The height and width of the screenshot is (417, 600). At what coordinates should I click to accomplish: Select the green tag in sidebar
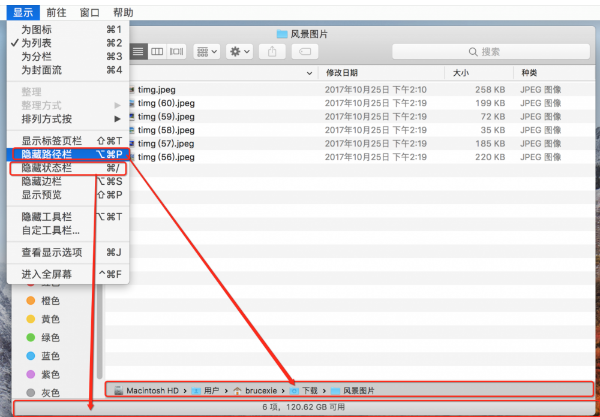tap(43, 337)
